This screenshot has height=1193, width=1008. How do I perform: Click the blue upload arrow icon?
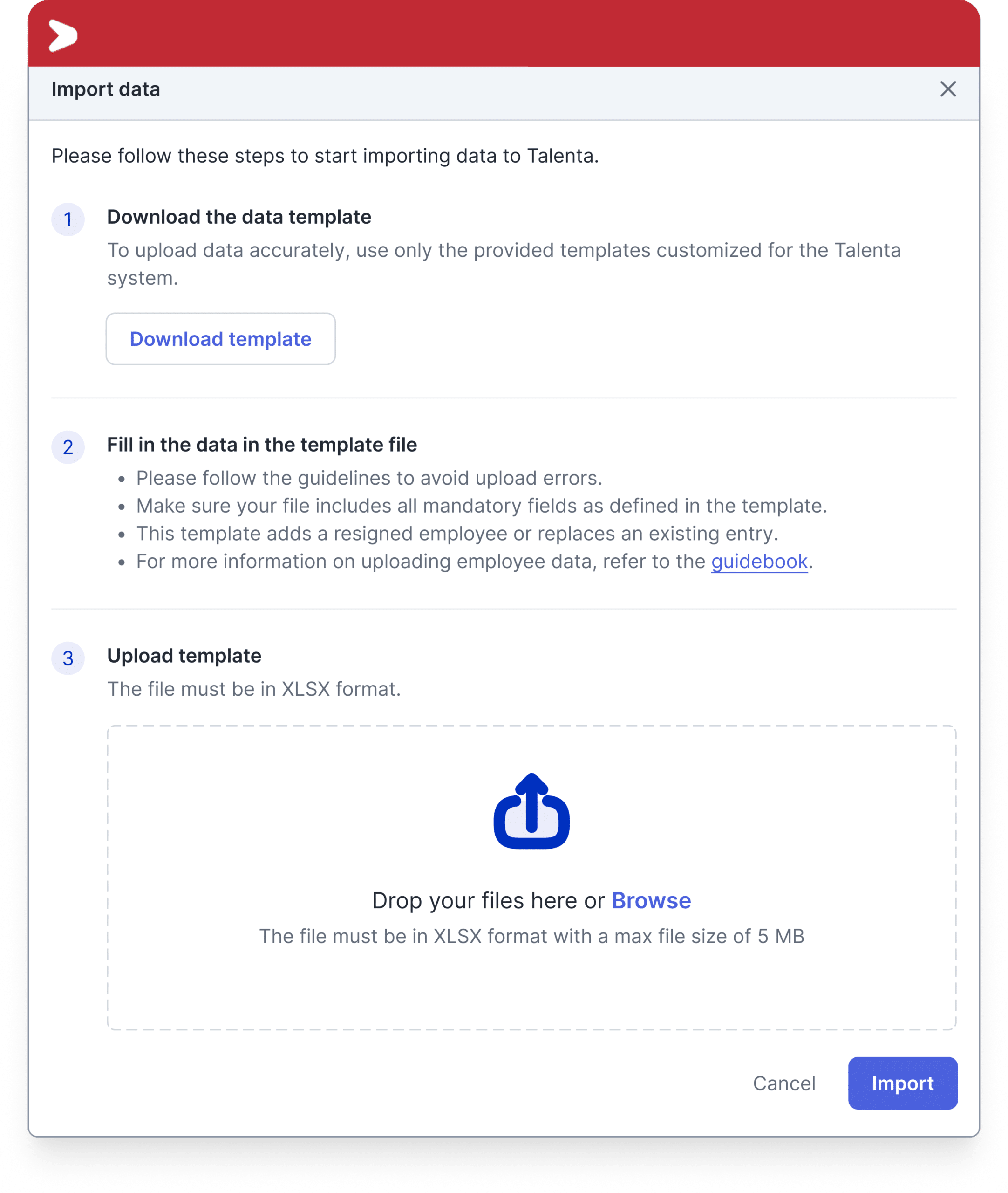pos(531,810)
